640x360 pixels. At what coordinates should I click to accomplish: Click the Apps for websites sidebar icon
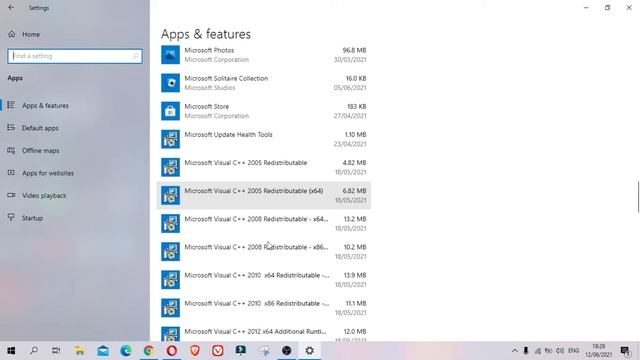click(x=11, y=173)
